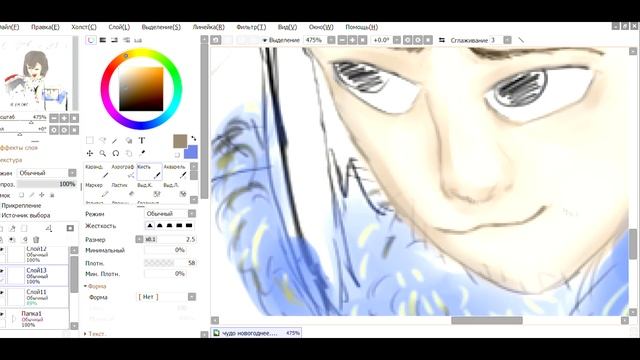Select the lasso selection tool
Screen dimensions: 640x360
point(102,140)
